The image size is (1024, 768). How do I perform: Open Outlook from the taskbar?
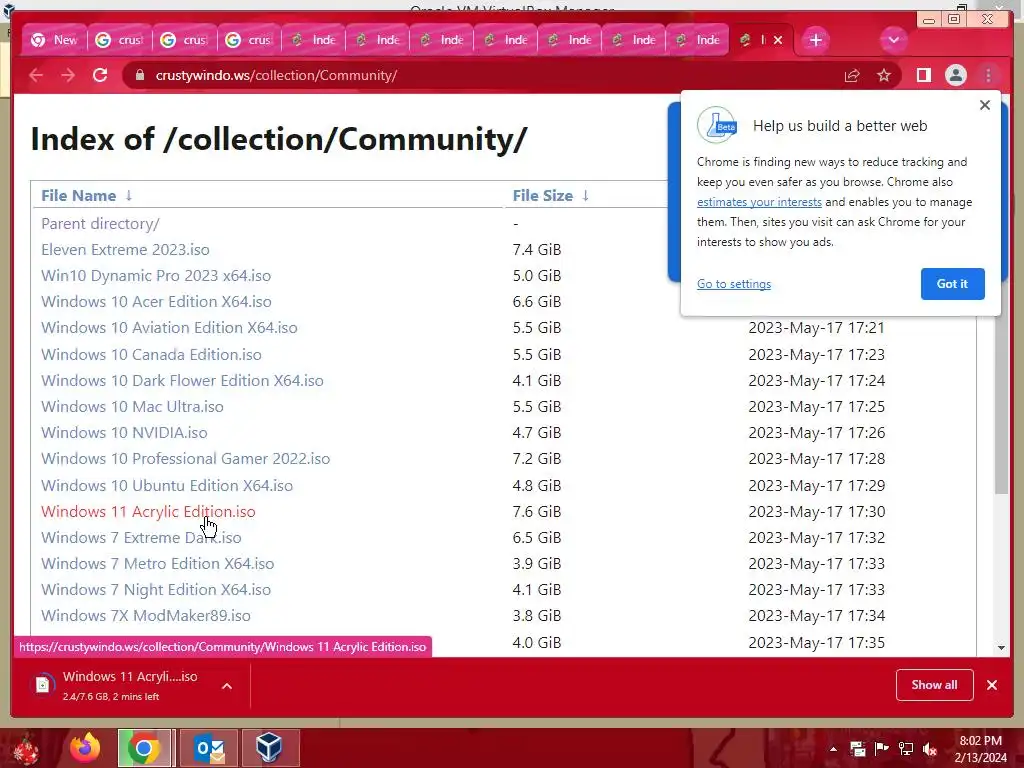[208, 748]
